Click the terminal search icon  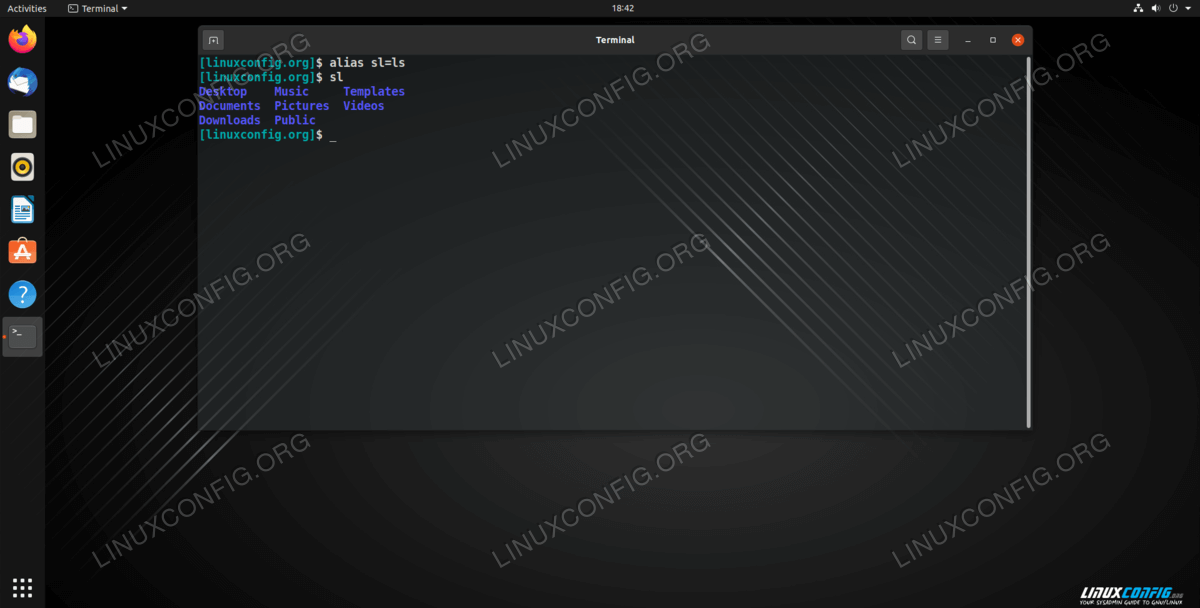911,40
